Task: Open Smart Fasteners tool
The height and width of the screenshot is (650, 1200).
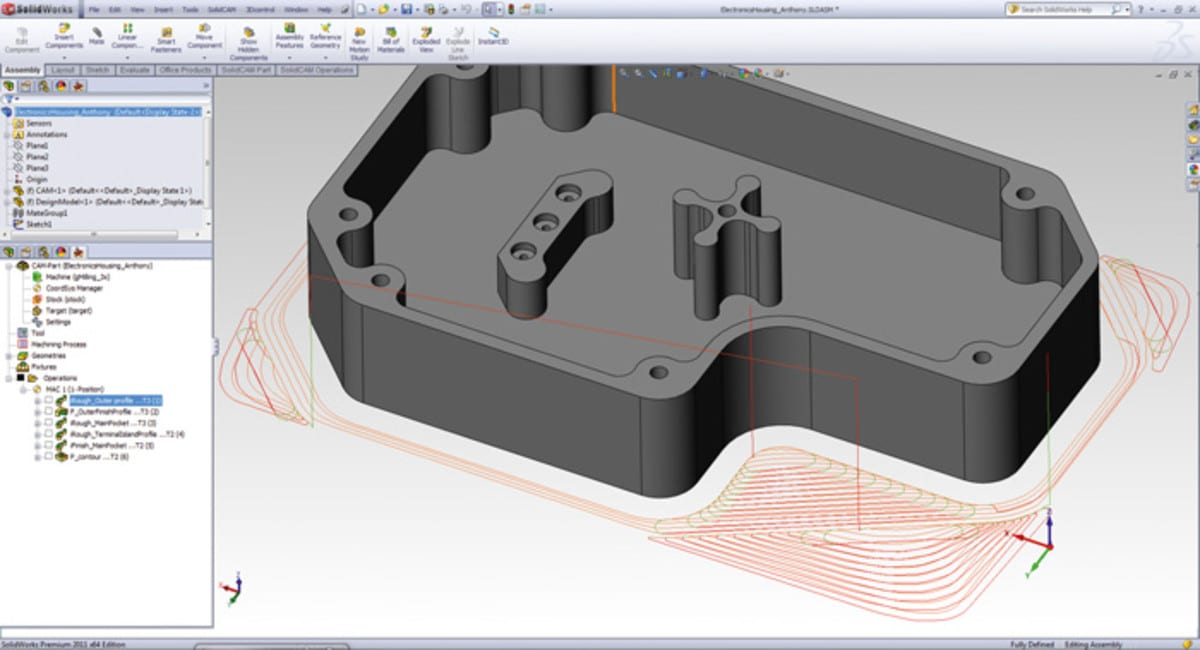Action: tap(164, 32)
